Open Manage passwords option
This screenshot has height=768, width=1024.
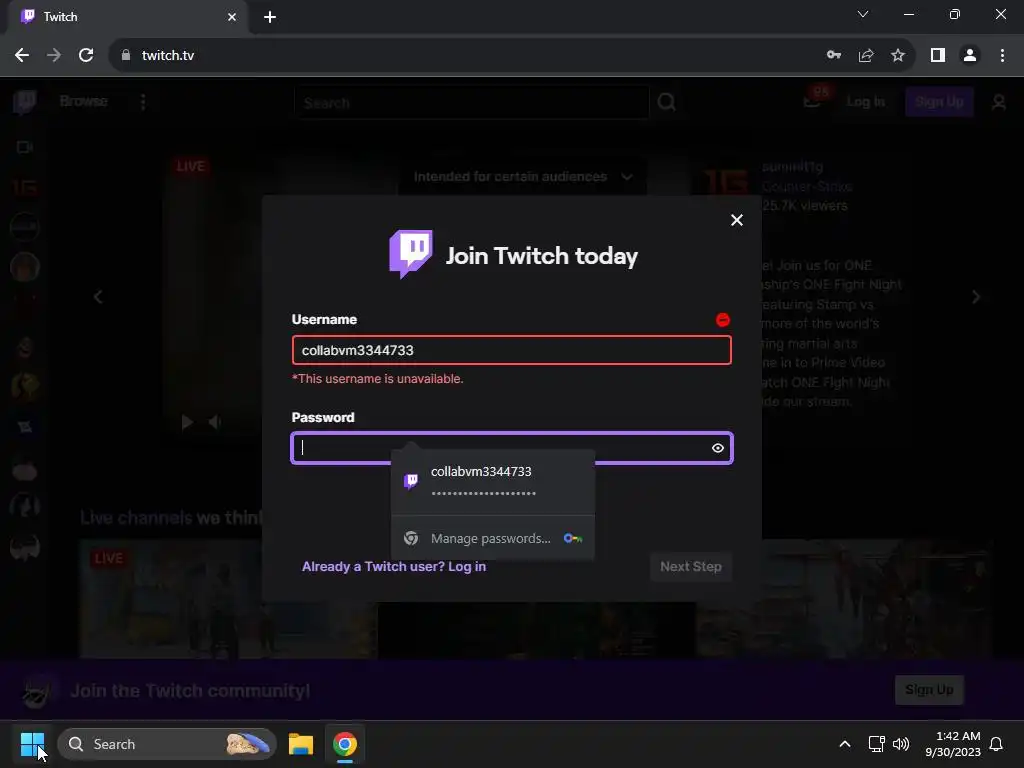pos(493,538)
